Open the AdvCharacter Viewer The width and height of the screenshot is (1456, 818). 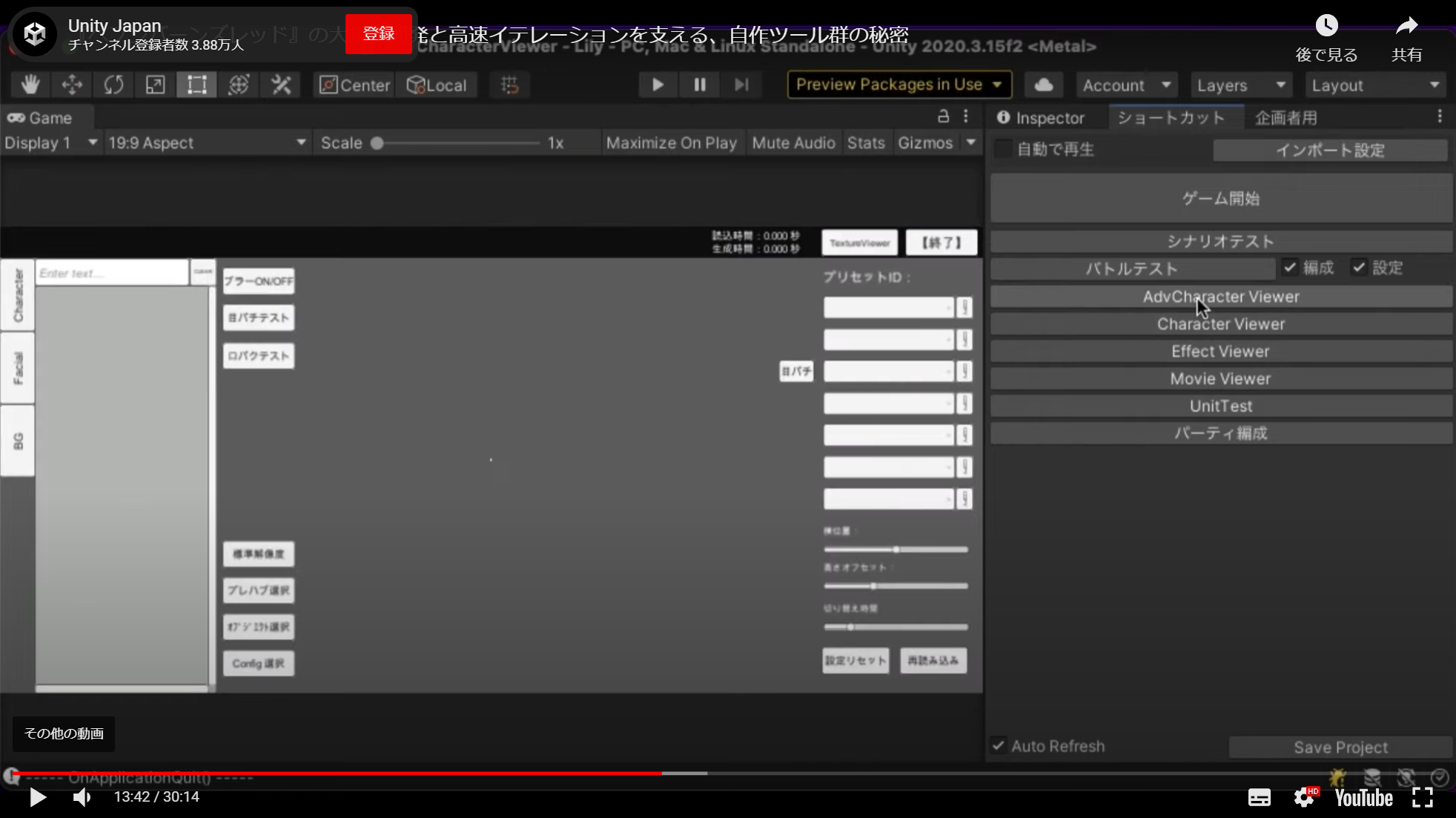(x=1221, y=297)
